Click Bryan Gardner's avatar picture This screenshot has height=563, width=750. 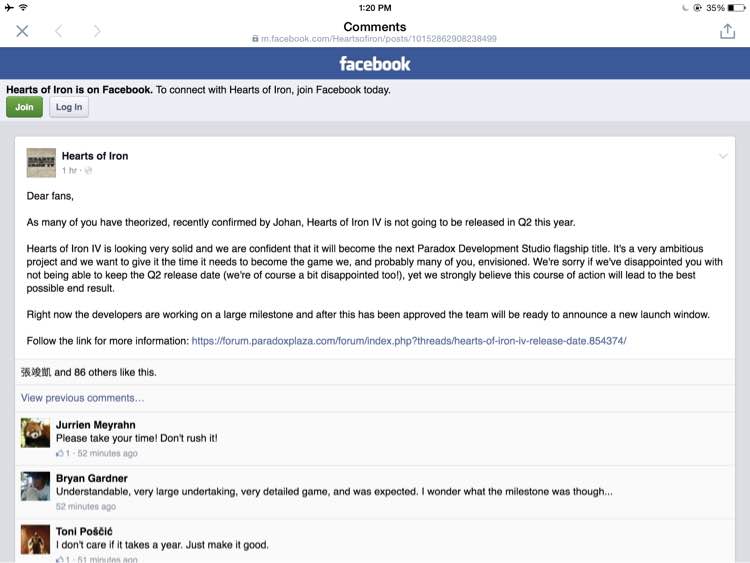pyautogui.click(x=35, y=486)
